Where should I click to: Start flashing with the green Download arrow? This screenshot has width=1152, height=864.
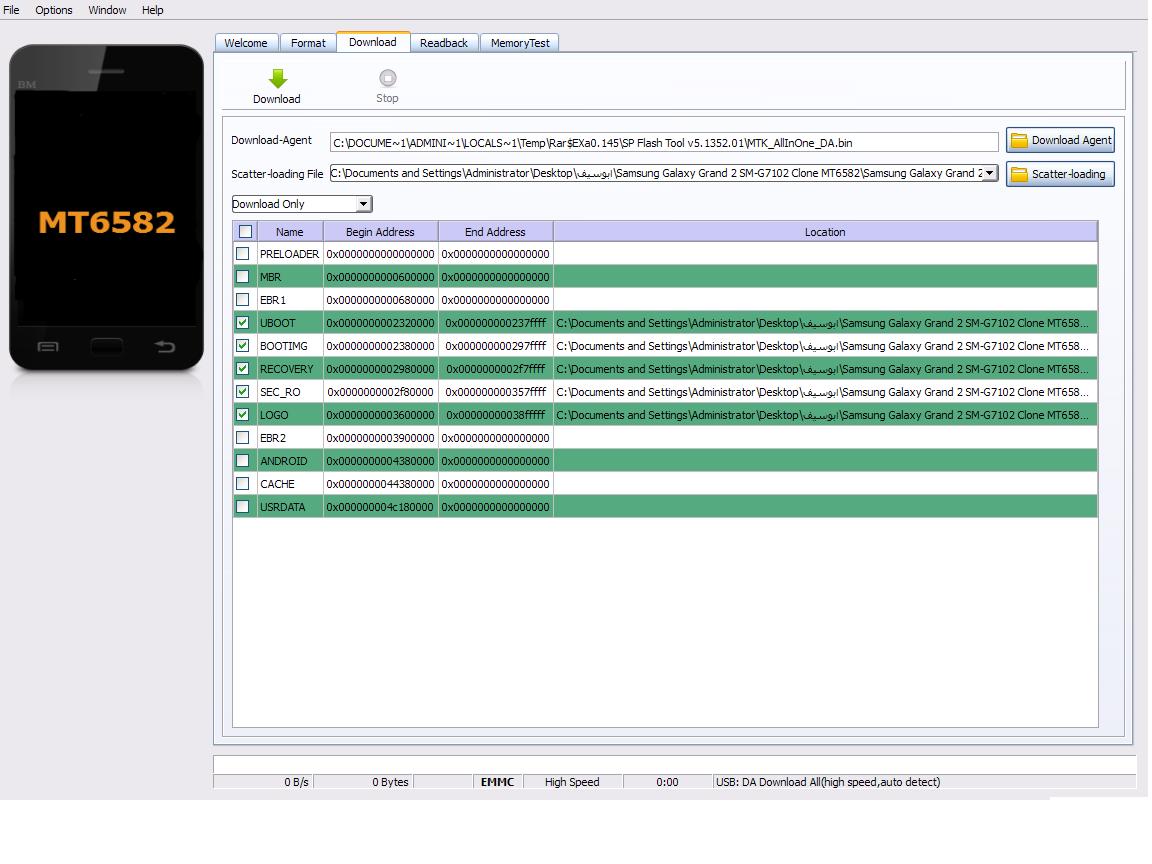tap(278, 79)
